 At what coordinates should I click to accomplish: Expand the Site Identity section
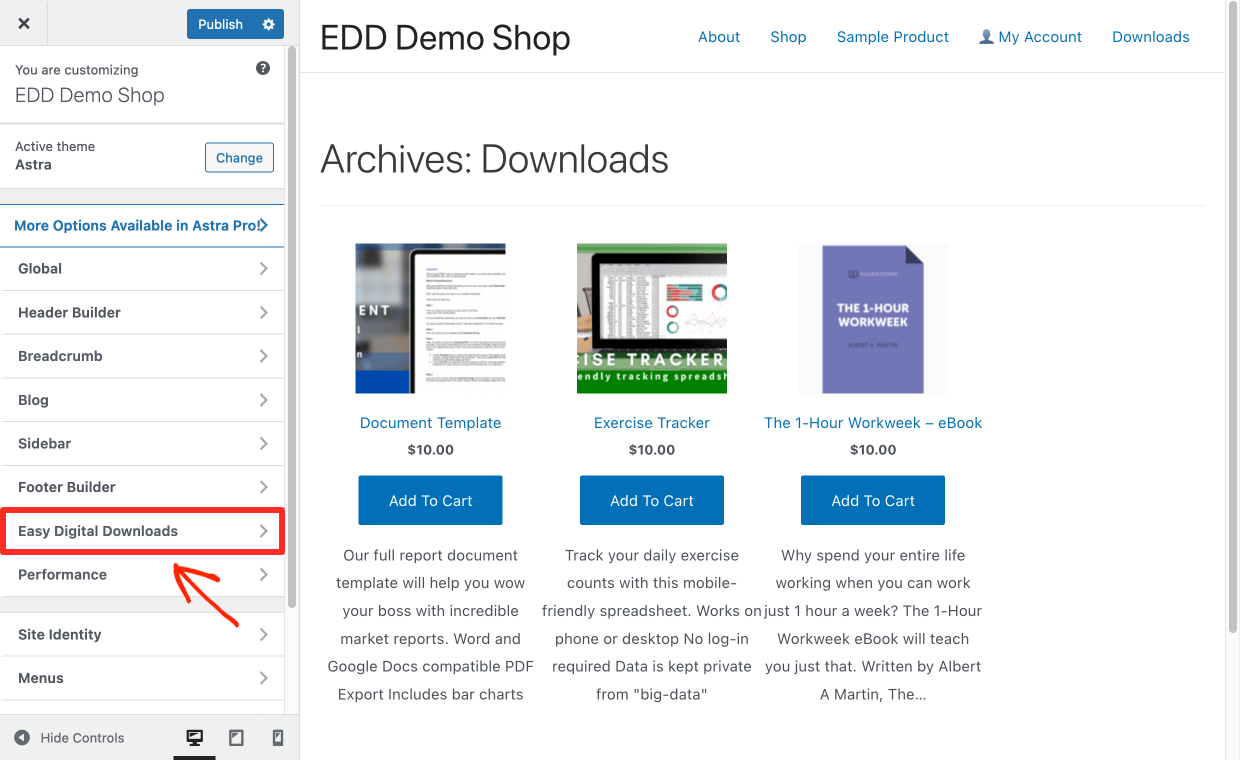coord(142,635)
